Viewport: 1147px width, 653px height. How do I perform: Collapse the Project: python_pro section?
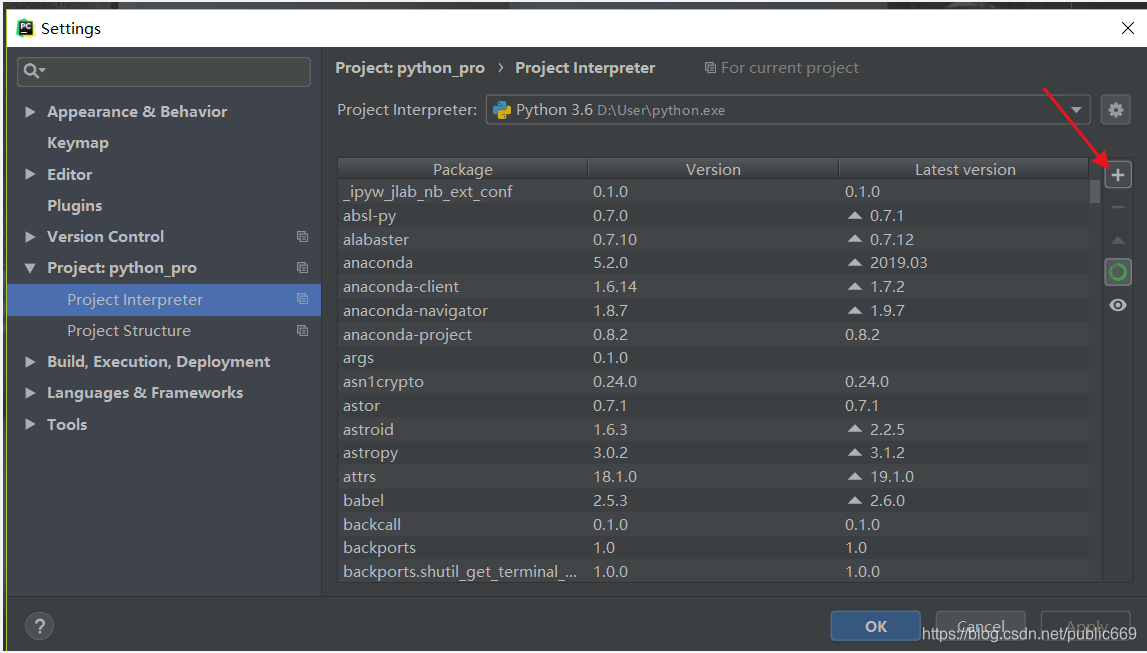coord(30,268)
